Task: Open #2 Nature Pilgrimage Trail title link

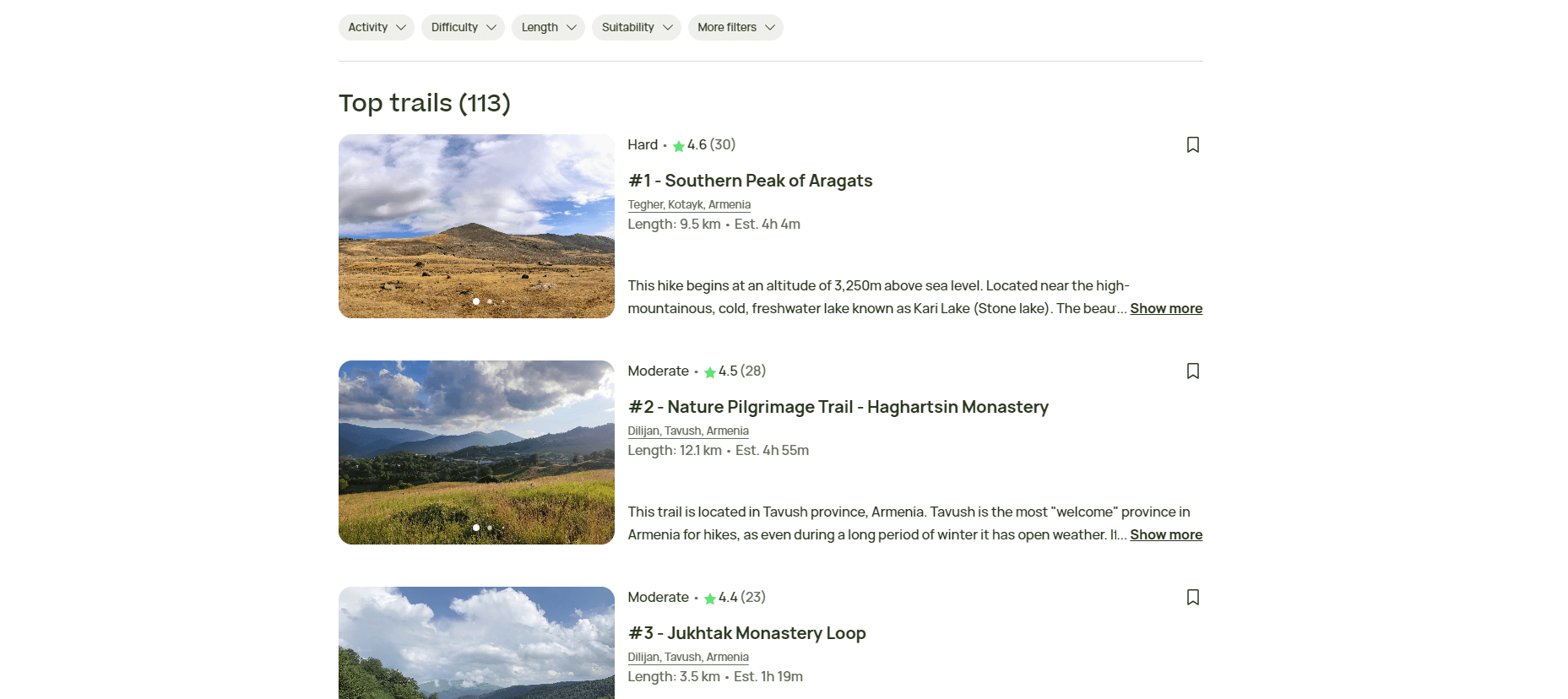Action: [x=838, y=407]
